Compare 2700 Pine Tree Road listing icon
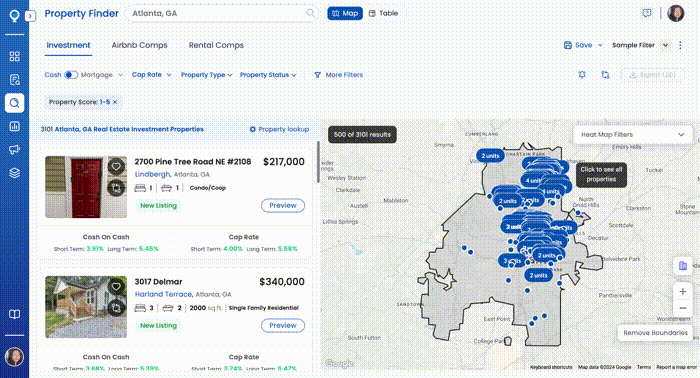700x378 pixels. pos(116,188)
